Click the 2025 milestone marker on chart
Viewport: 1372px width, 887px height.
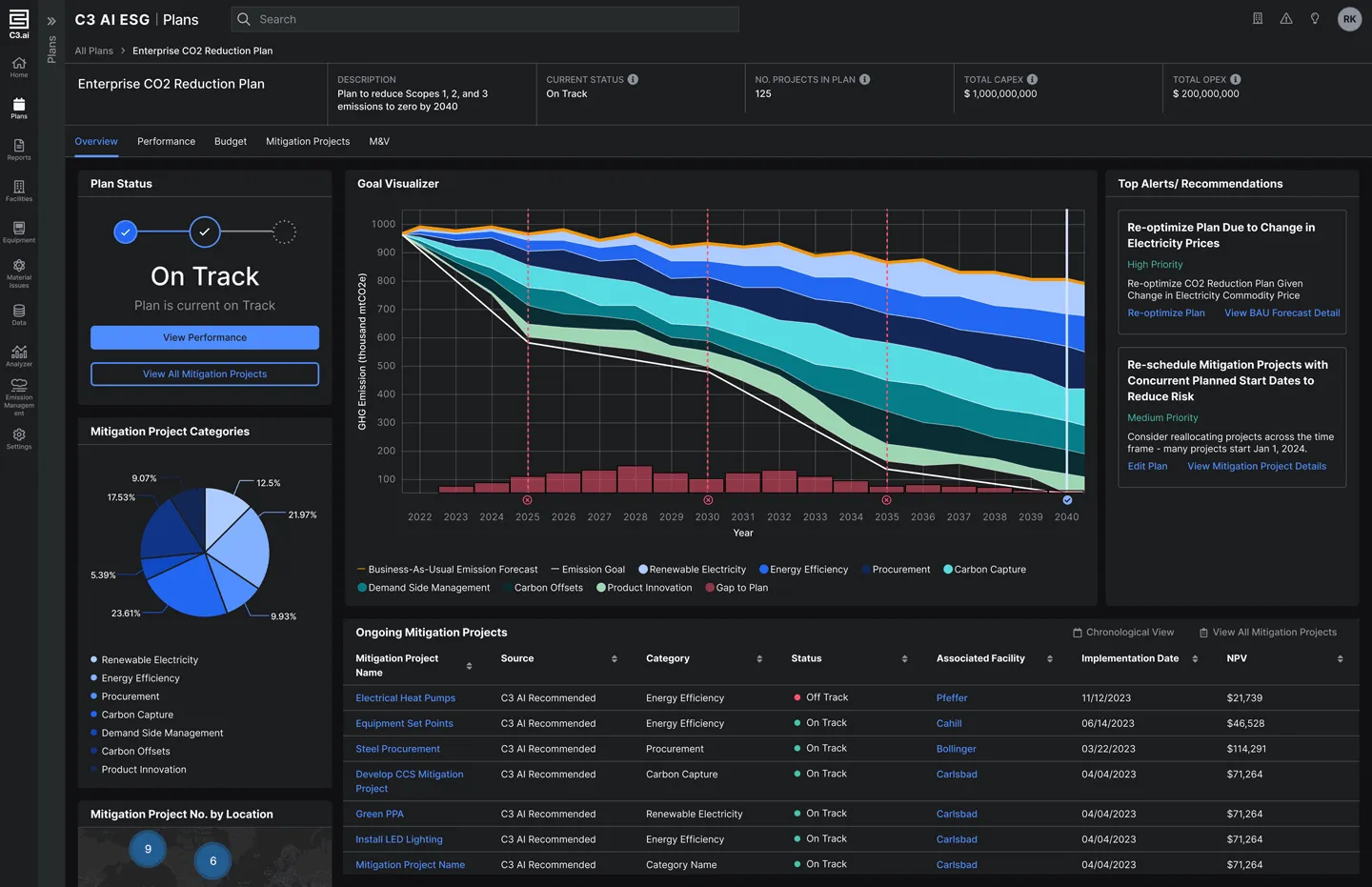point(528,500)
